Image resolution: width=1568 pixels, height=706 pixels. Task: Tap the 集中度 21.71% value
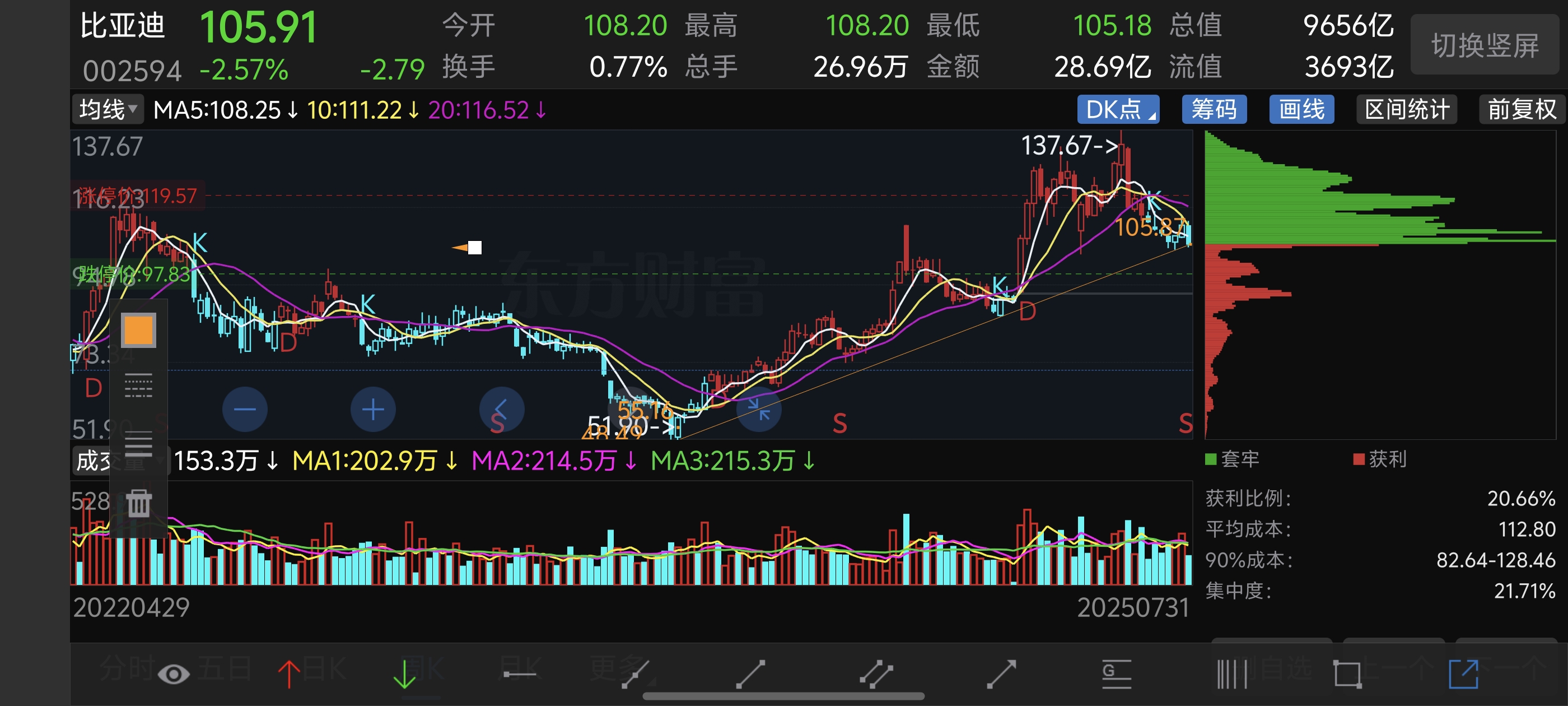pos(1525,590)
